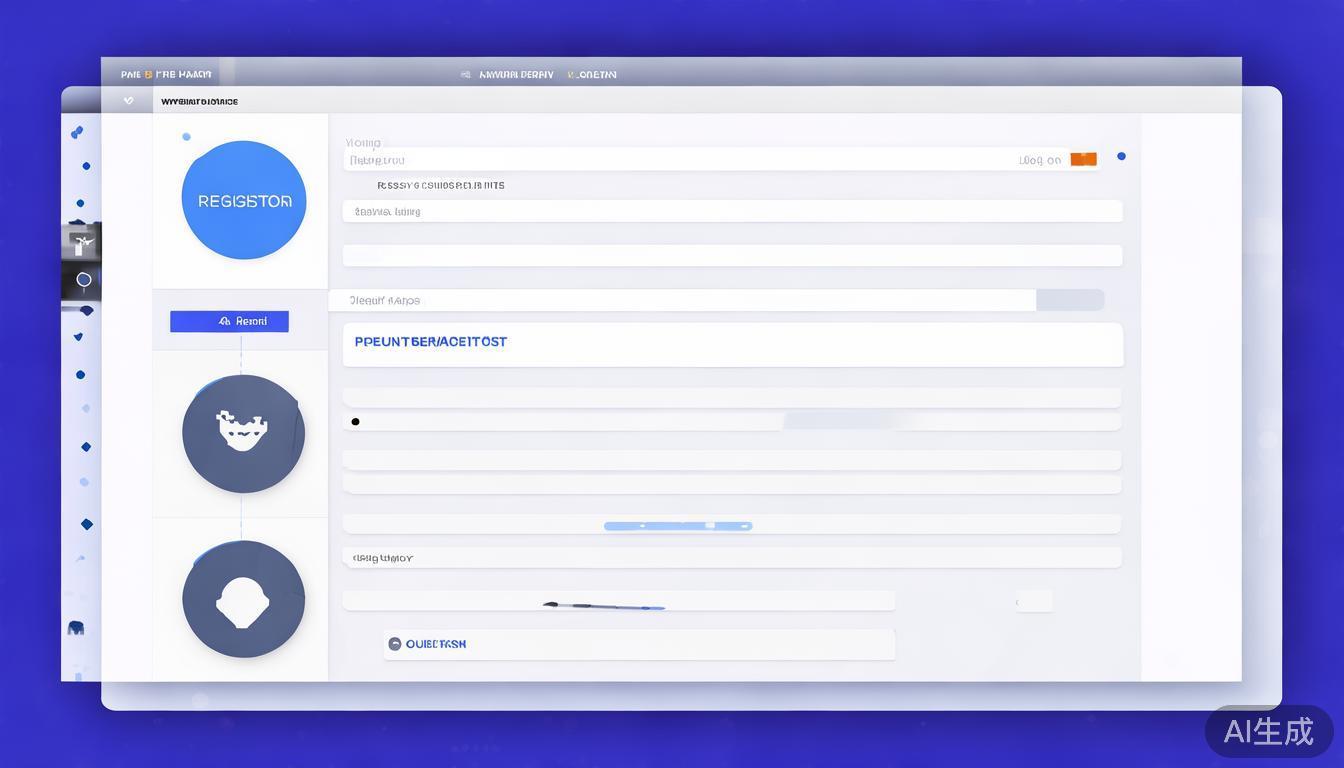Click the OUIBETASH link
The height and width of the screenshot is (768, 1344).
click(x=435, y=644)
